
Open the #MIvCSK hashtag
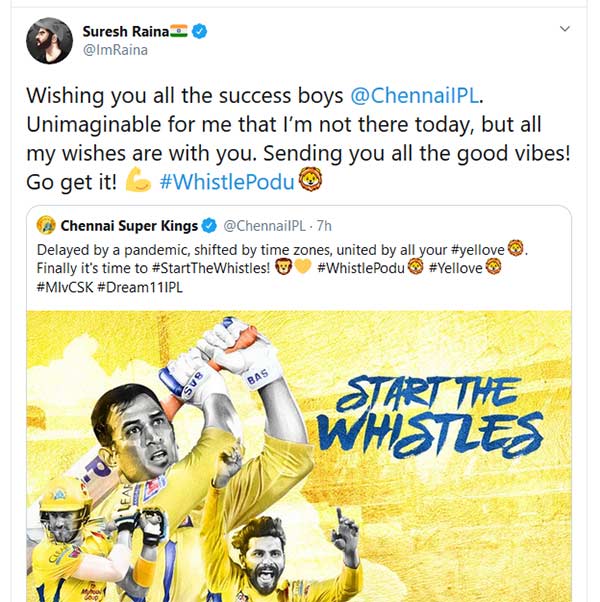63,288
